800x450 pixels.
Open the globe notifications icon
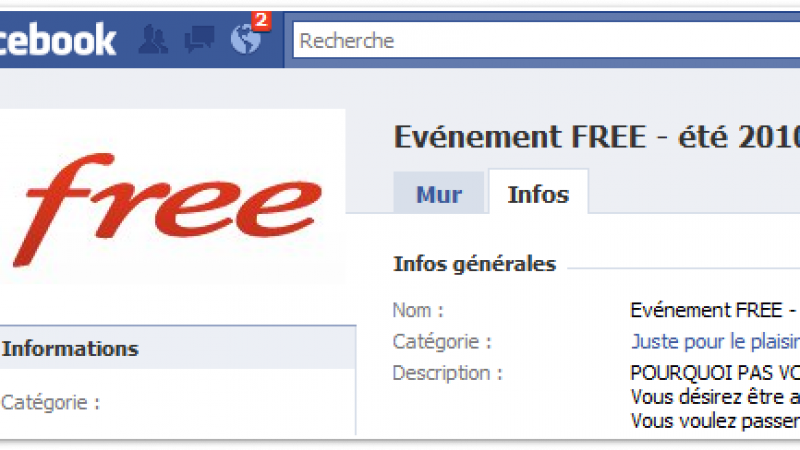[245, 40]
